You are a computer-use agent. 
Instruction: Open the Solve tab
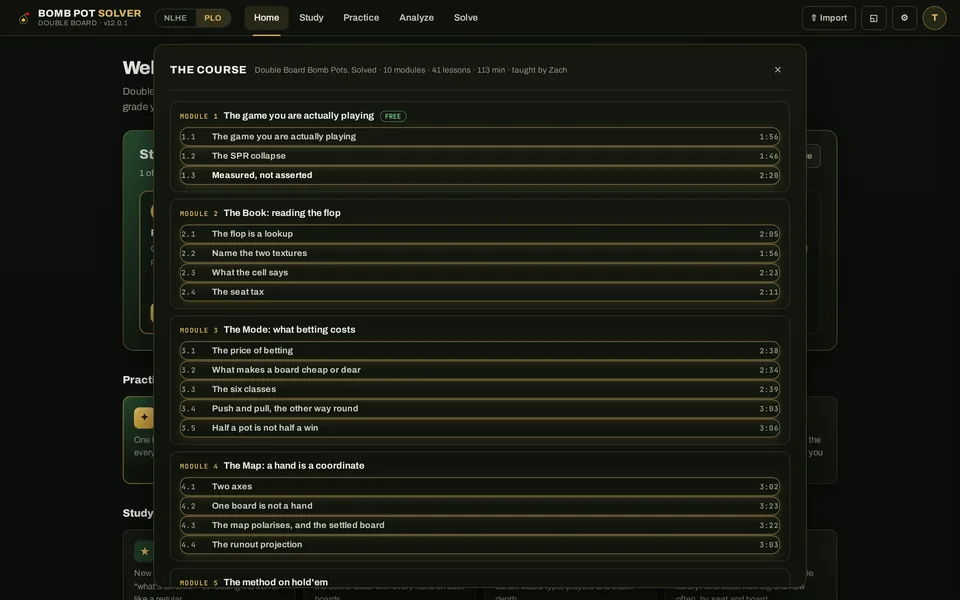click(x=465, y=18)
